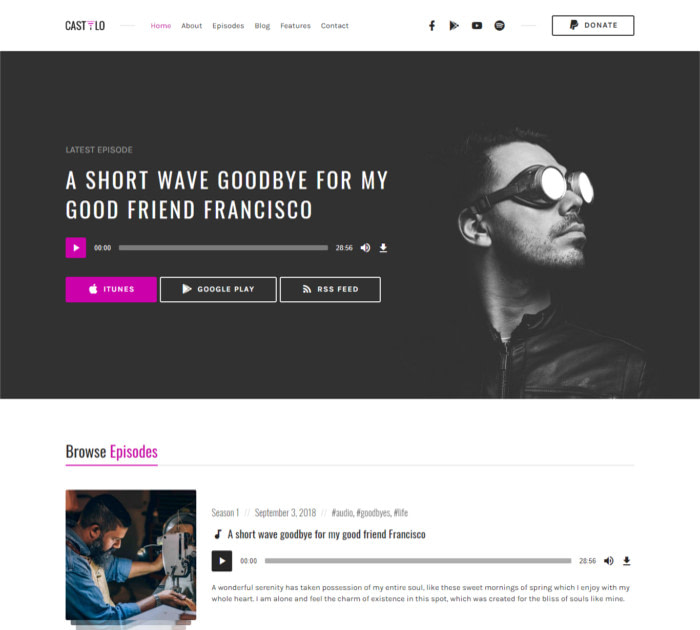Open the iTunes subscribe button
This screenshot has width=700, height=630.
(x=111, y=289)
